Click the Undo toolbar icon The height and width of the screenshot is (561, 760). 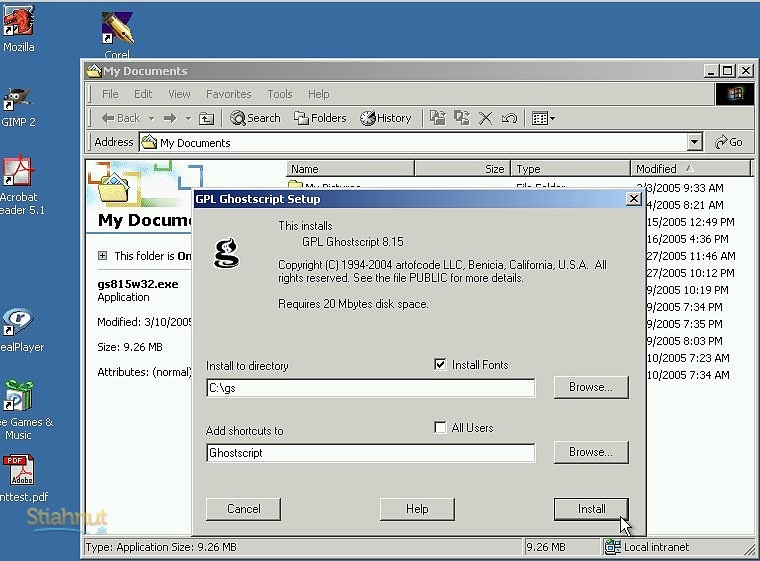(509, 118)
